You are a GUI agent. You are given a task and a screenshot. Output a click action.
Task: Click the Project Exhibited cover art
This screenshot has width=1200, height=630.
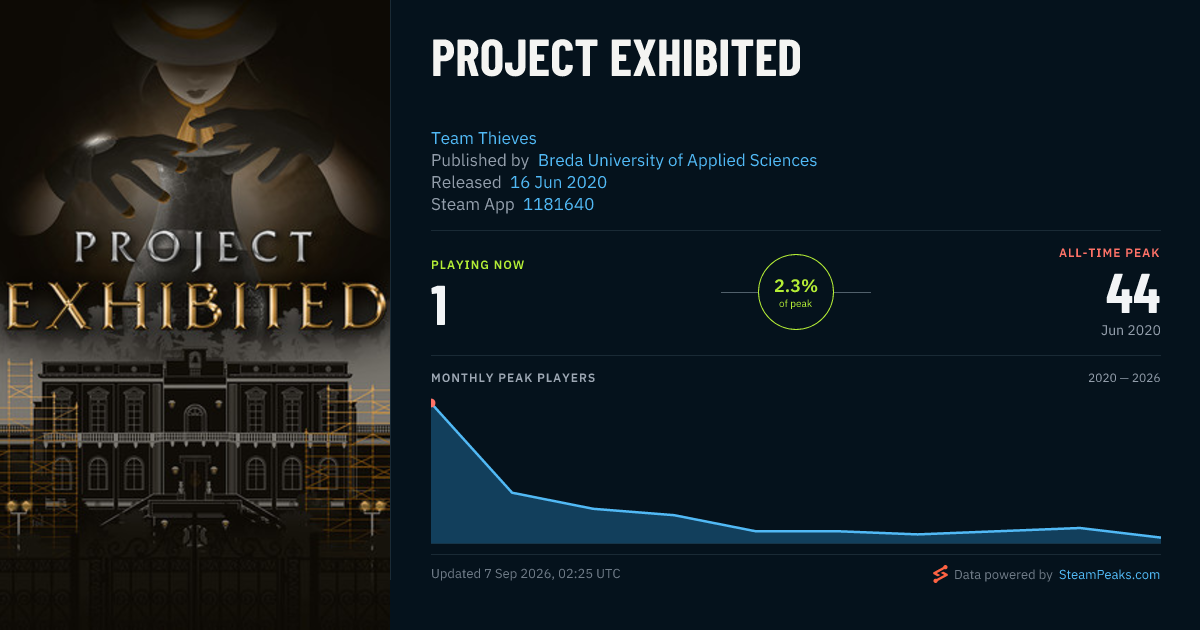click(195, 315)
